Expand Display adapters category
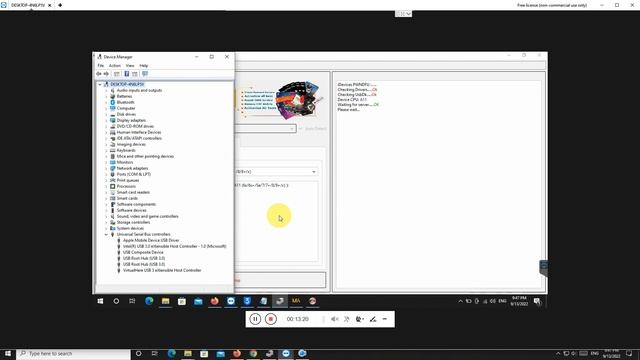This screenshot has width=640, height=360. (x=106, y=120)
